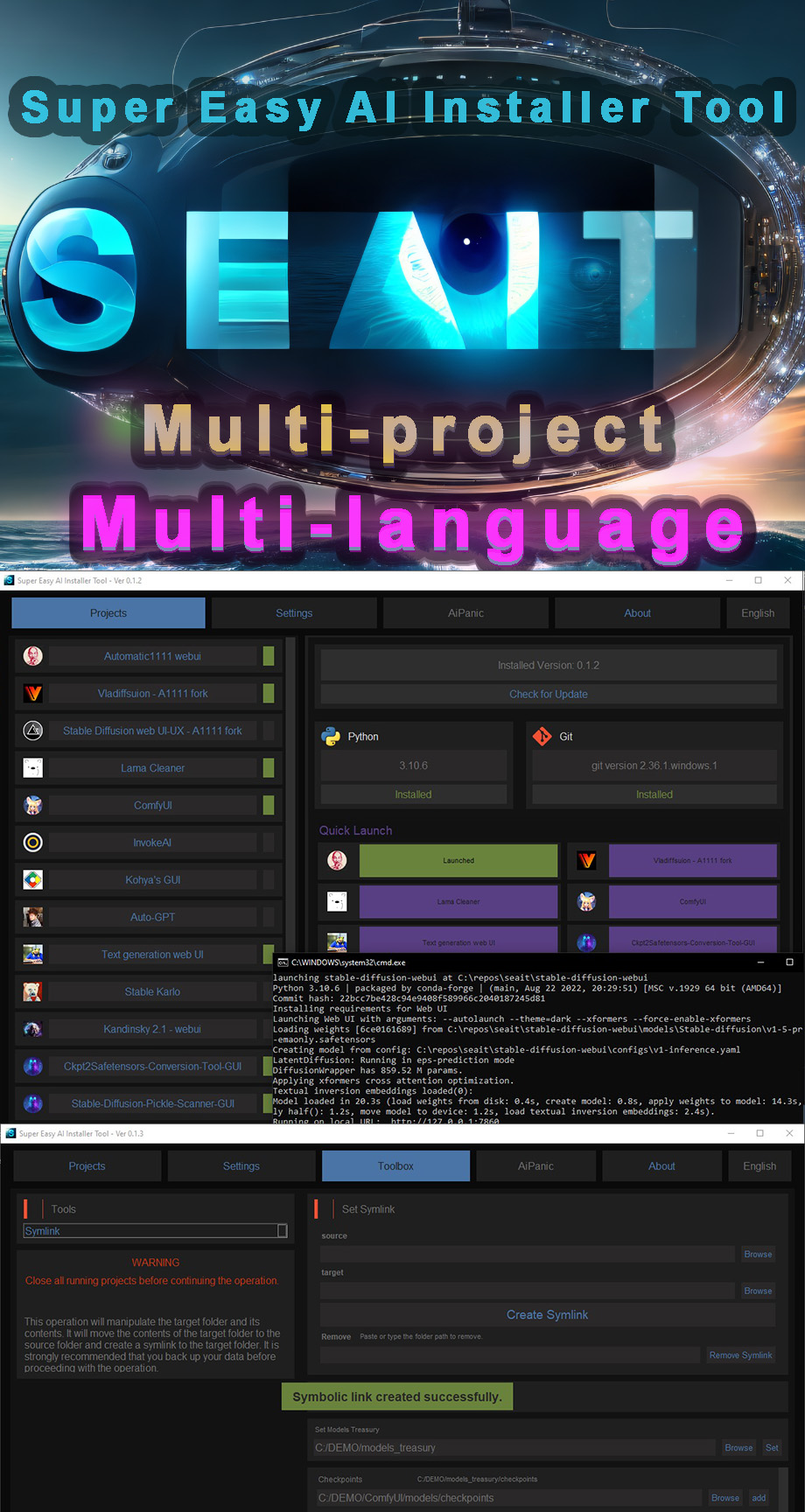Open AiPanic tab in Ver 0.1.2 window
805x1512 pixels.
(465, 613)
